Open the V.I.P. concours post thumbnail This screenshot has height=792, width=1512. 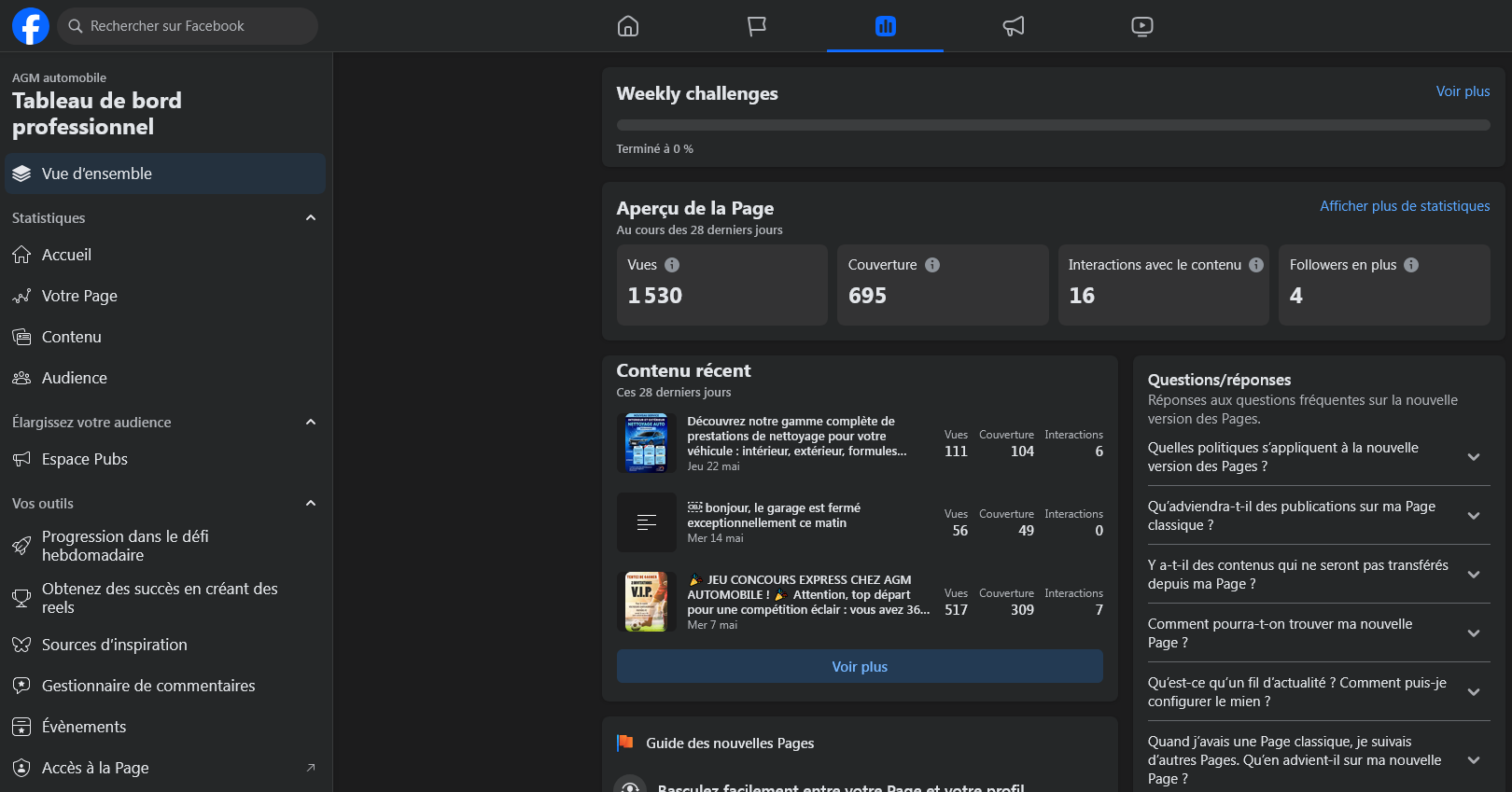[646, 602]
